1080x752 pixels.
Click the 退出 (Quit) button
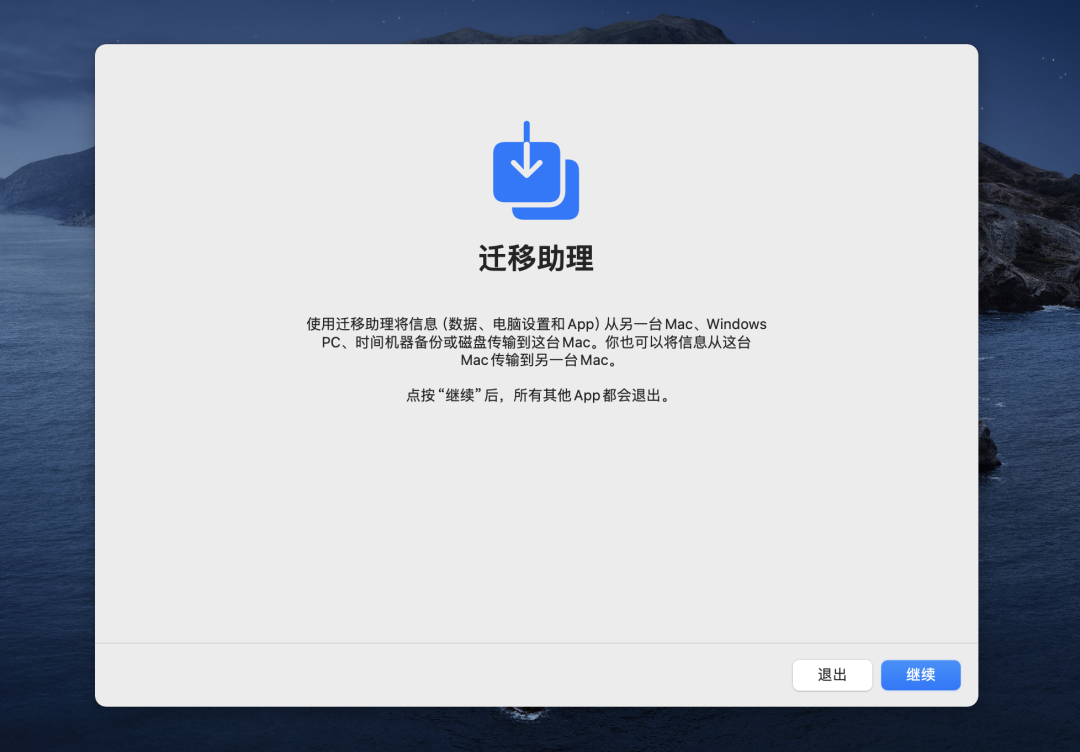click(832, 675)
